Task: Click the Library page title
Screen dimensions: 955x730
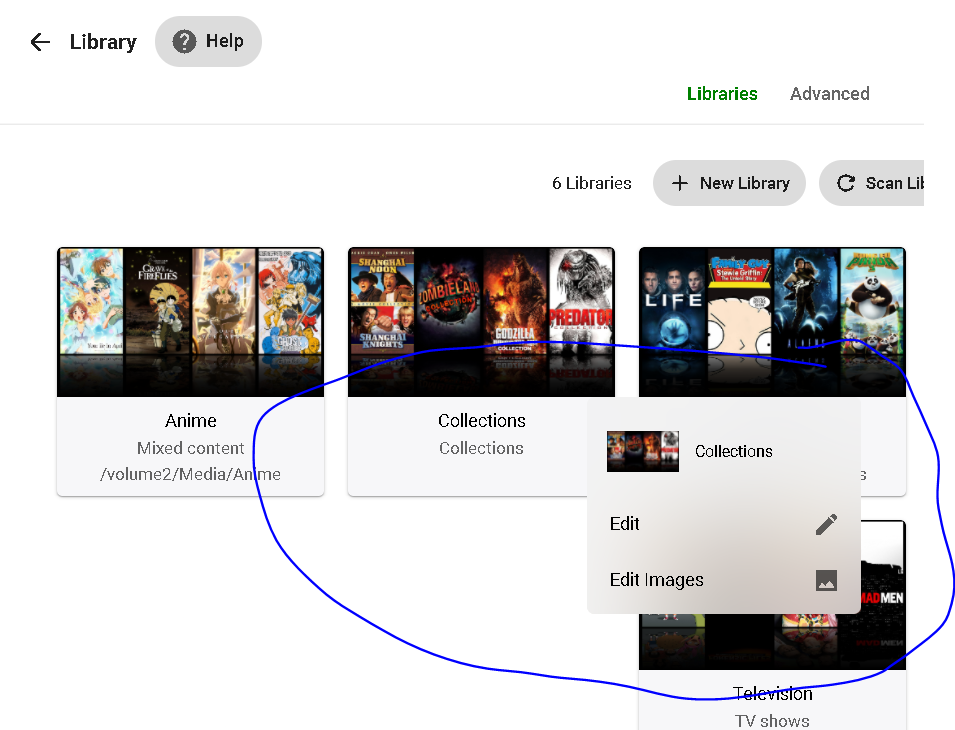Action: point(103,42)
